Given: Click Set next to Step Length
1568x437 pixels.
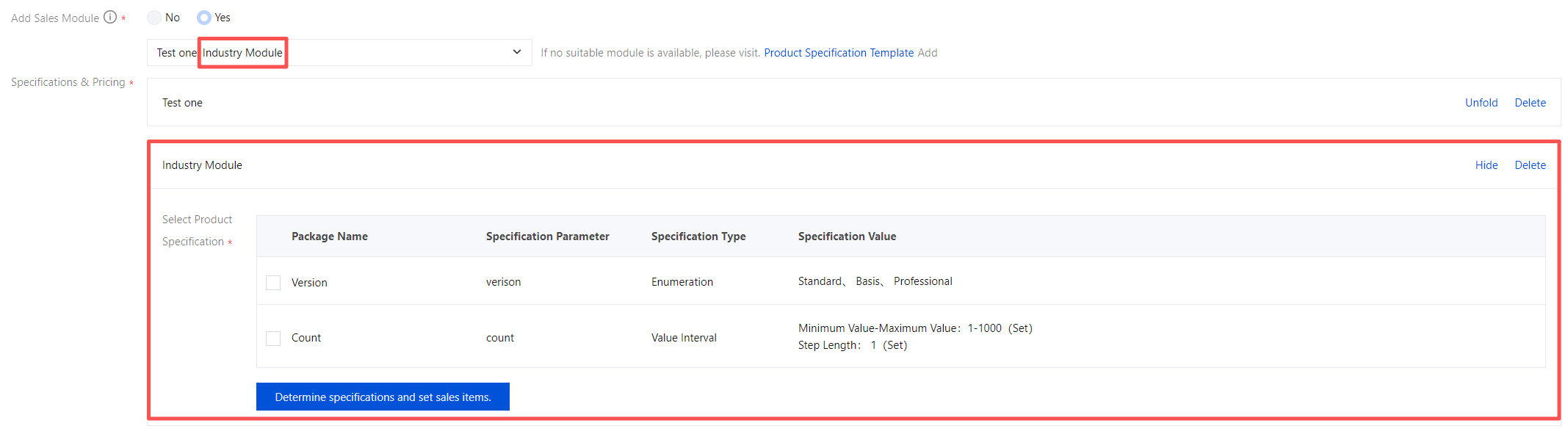Looking at the screenshot, I should (895, 345).
